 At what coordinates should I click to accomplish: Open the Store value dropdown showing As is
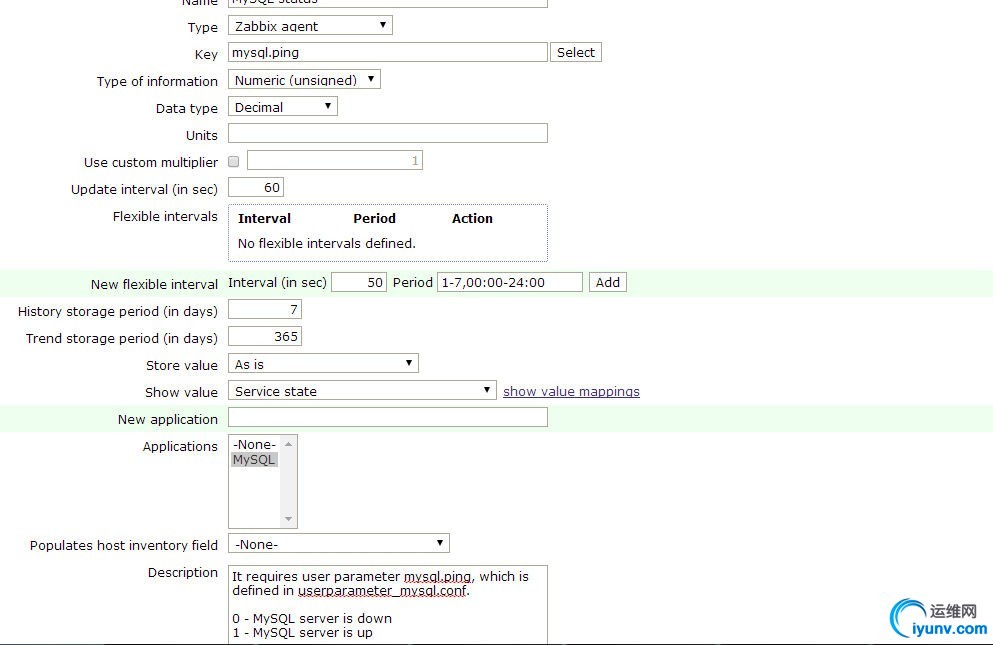coord(323,364)
